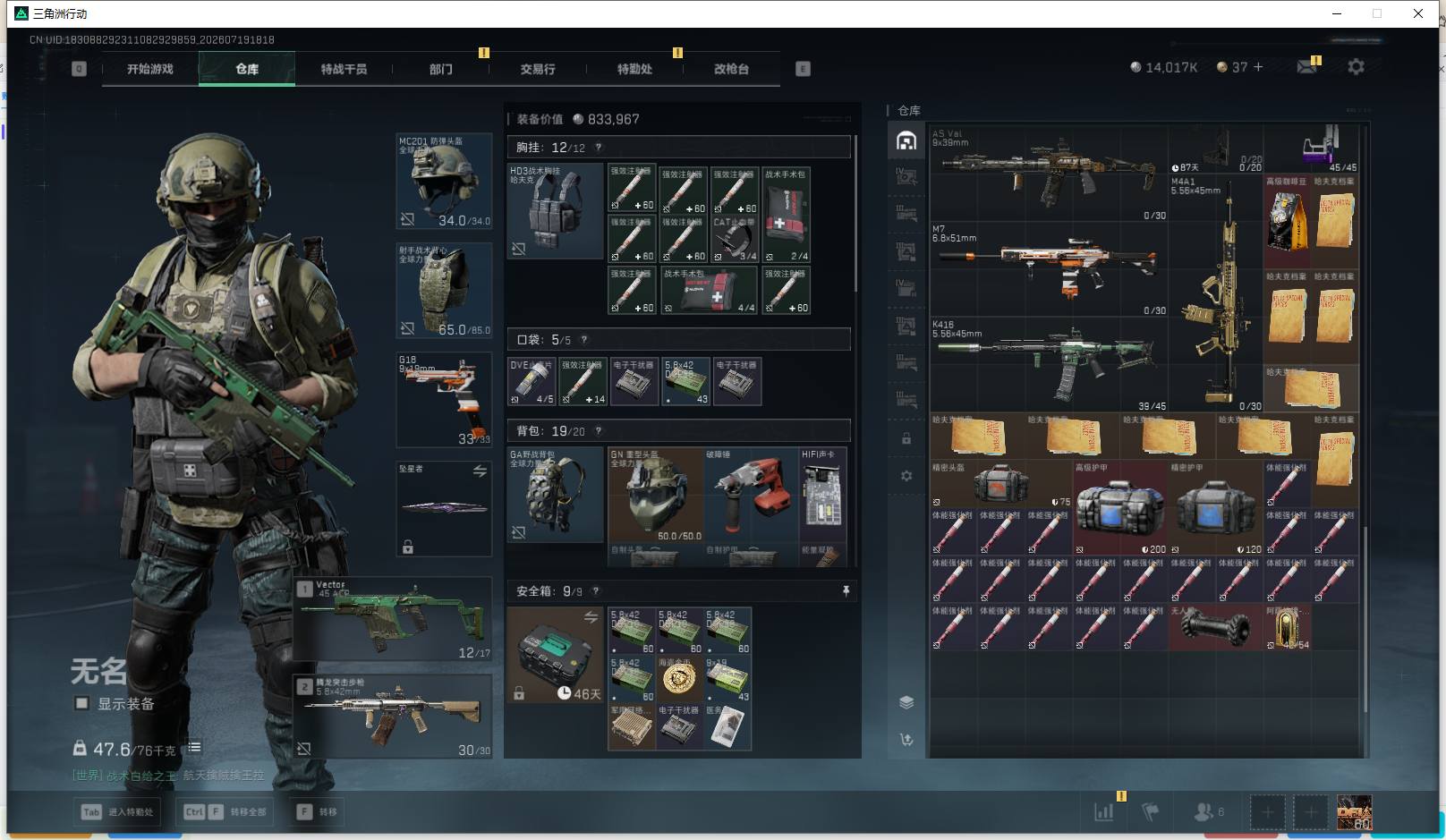Screen dimensions: 1446x840
Task: Click the list icon beside weight 47.6
Action: click(x=194, y=747)
